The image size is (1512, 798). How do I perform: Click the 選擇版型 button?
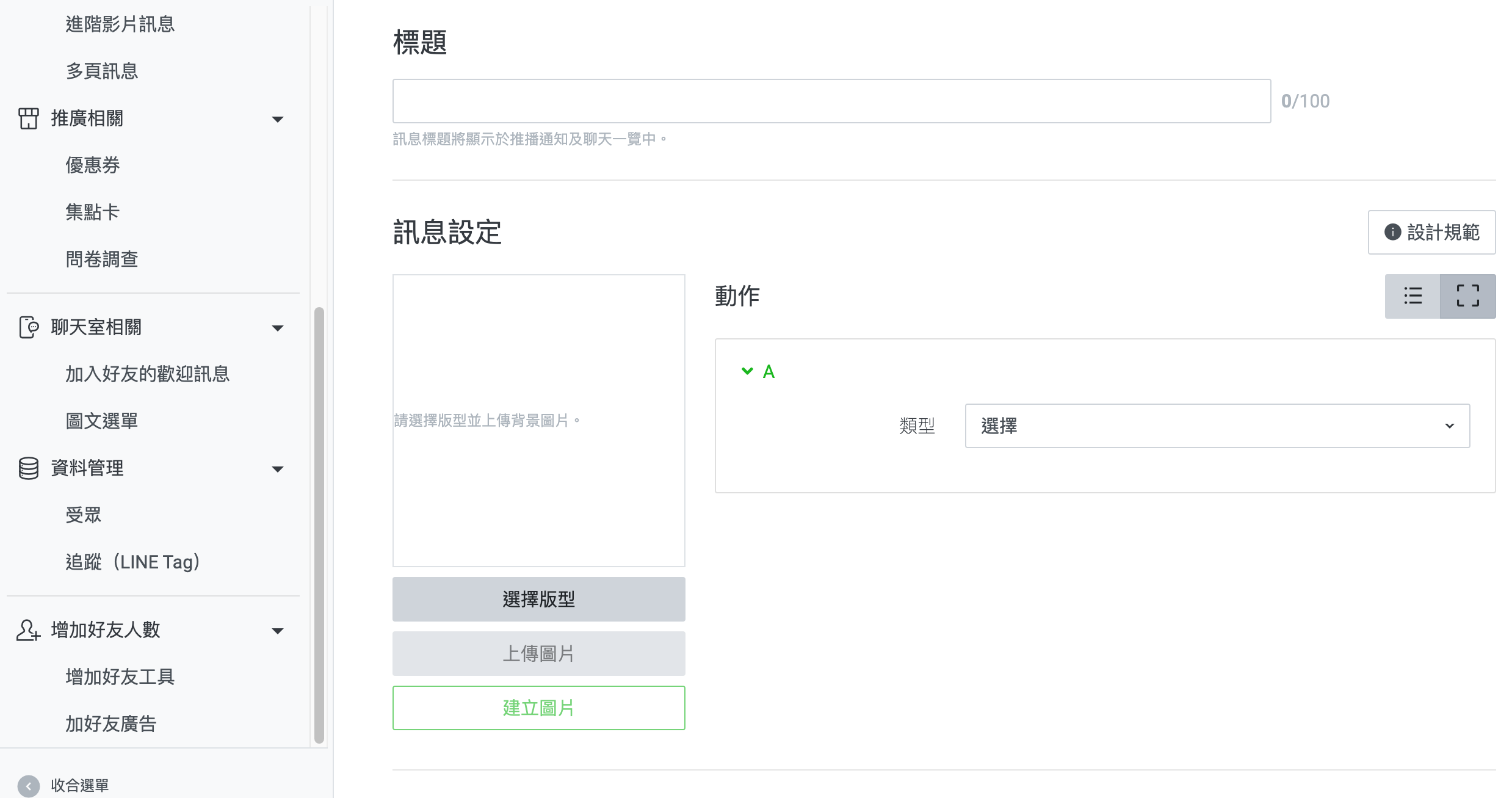538,599
